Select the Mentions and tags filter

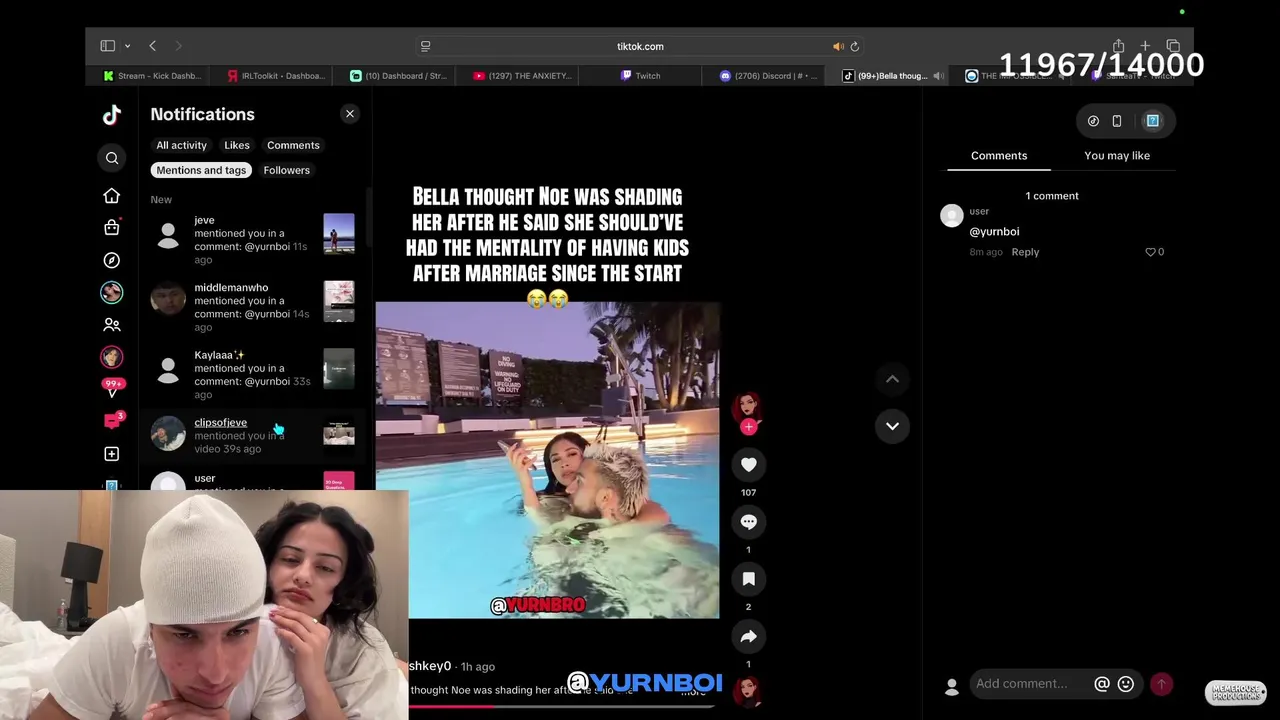(x=201, y=170)
